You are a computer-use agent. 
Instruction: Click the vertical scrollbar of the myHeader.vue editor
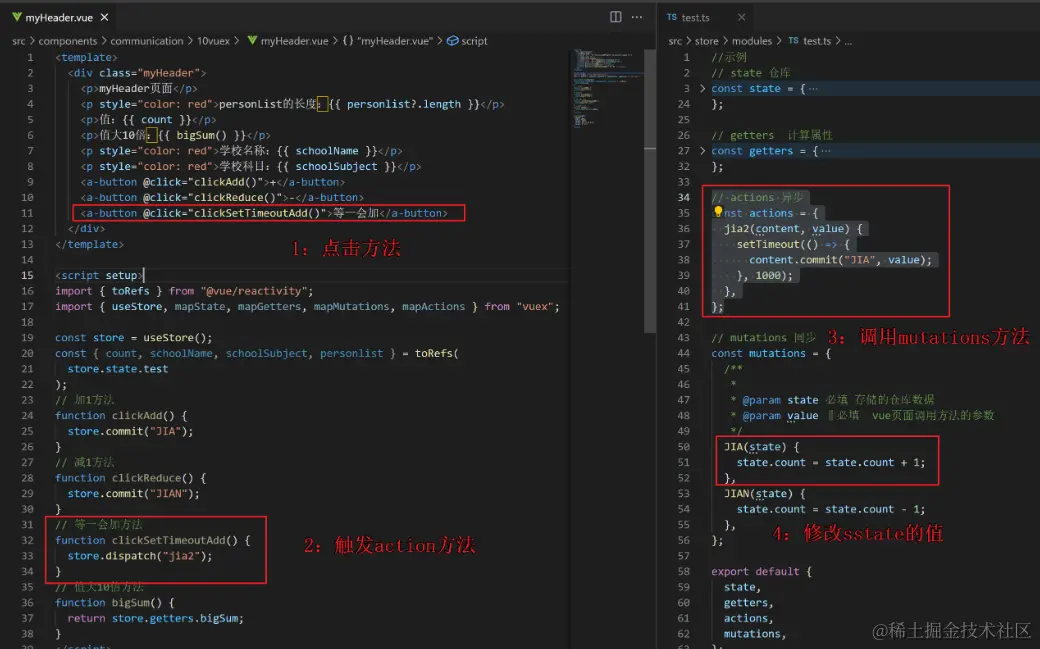(649, 192)
